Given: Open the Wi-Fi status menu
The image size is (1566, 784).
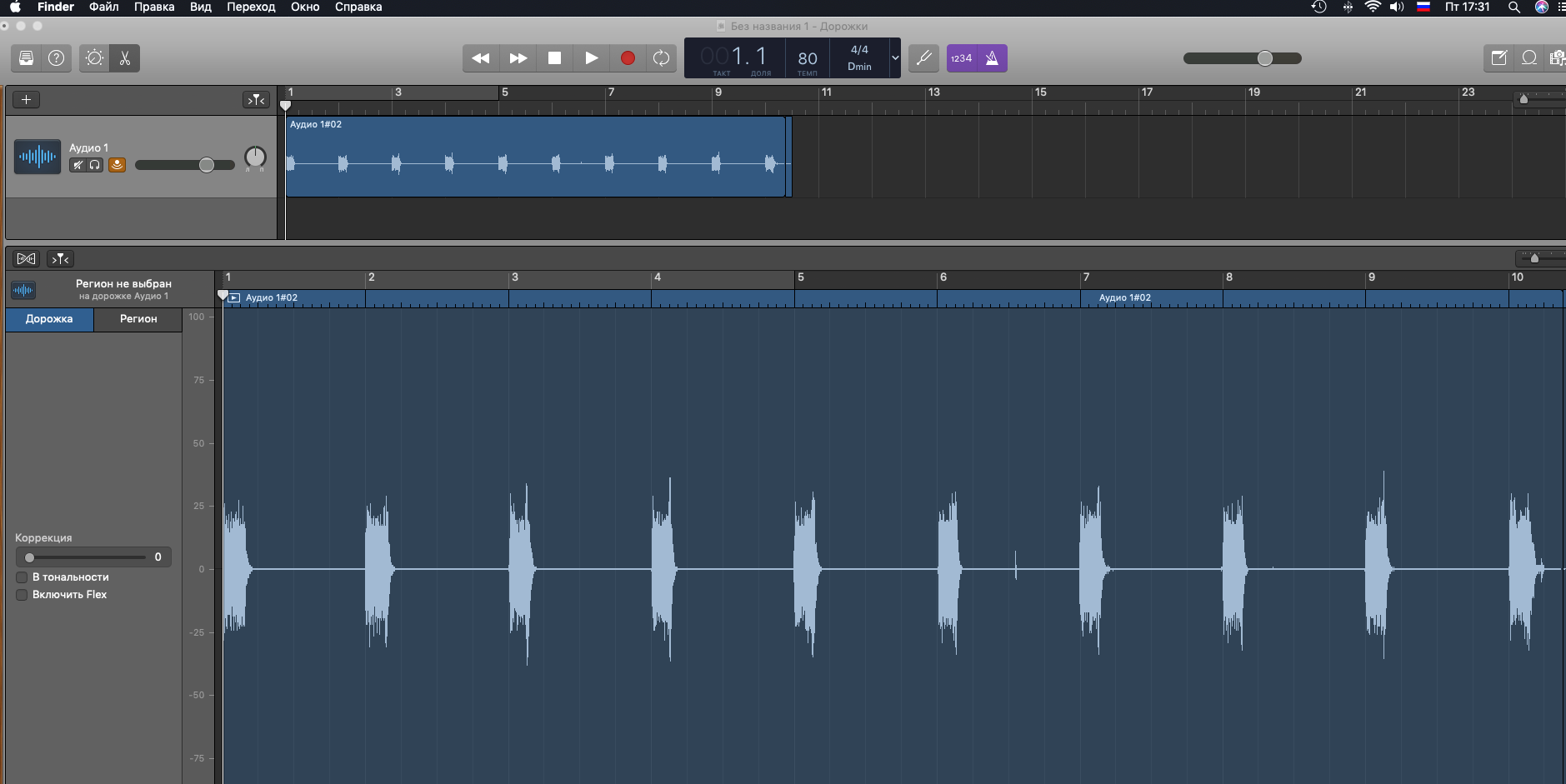Looking at the screenshot, I should pos(1373,7).
